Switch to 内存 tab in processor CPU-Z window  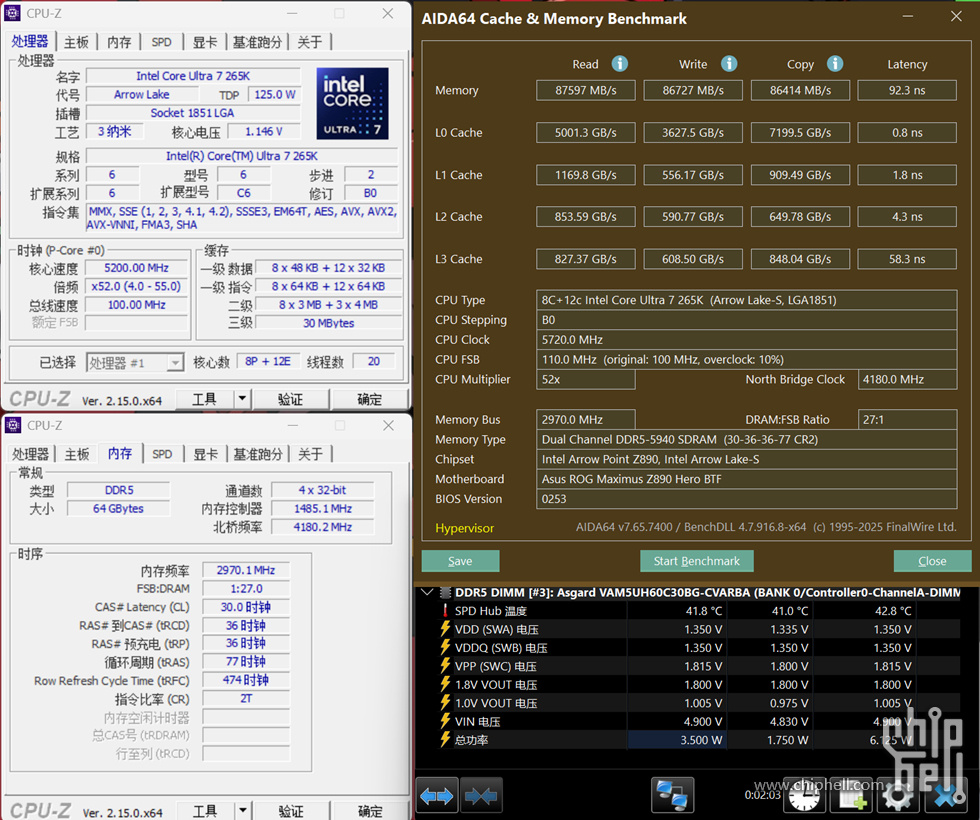click(x=119, y=42)
